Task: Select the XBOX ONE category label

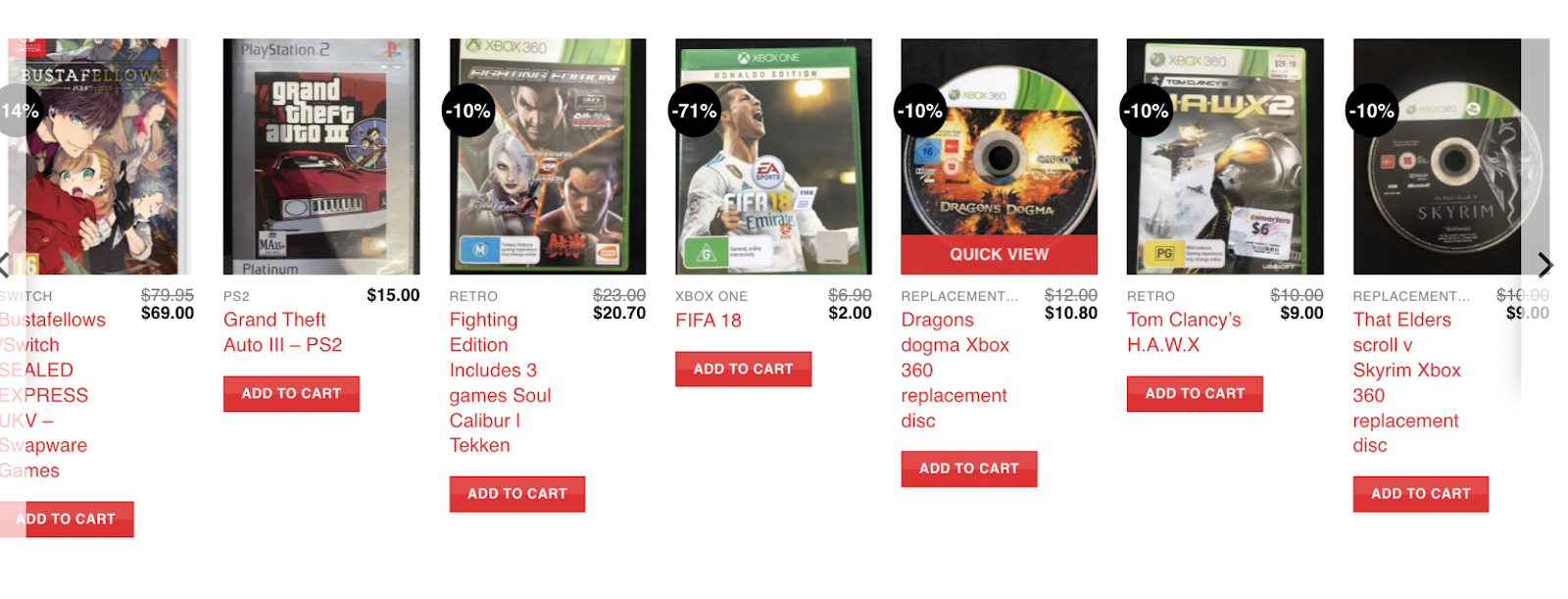Action: pos(711,296)
